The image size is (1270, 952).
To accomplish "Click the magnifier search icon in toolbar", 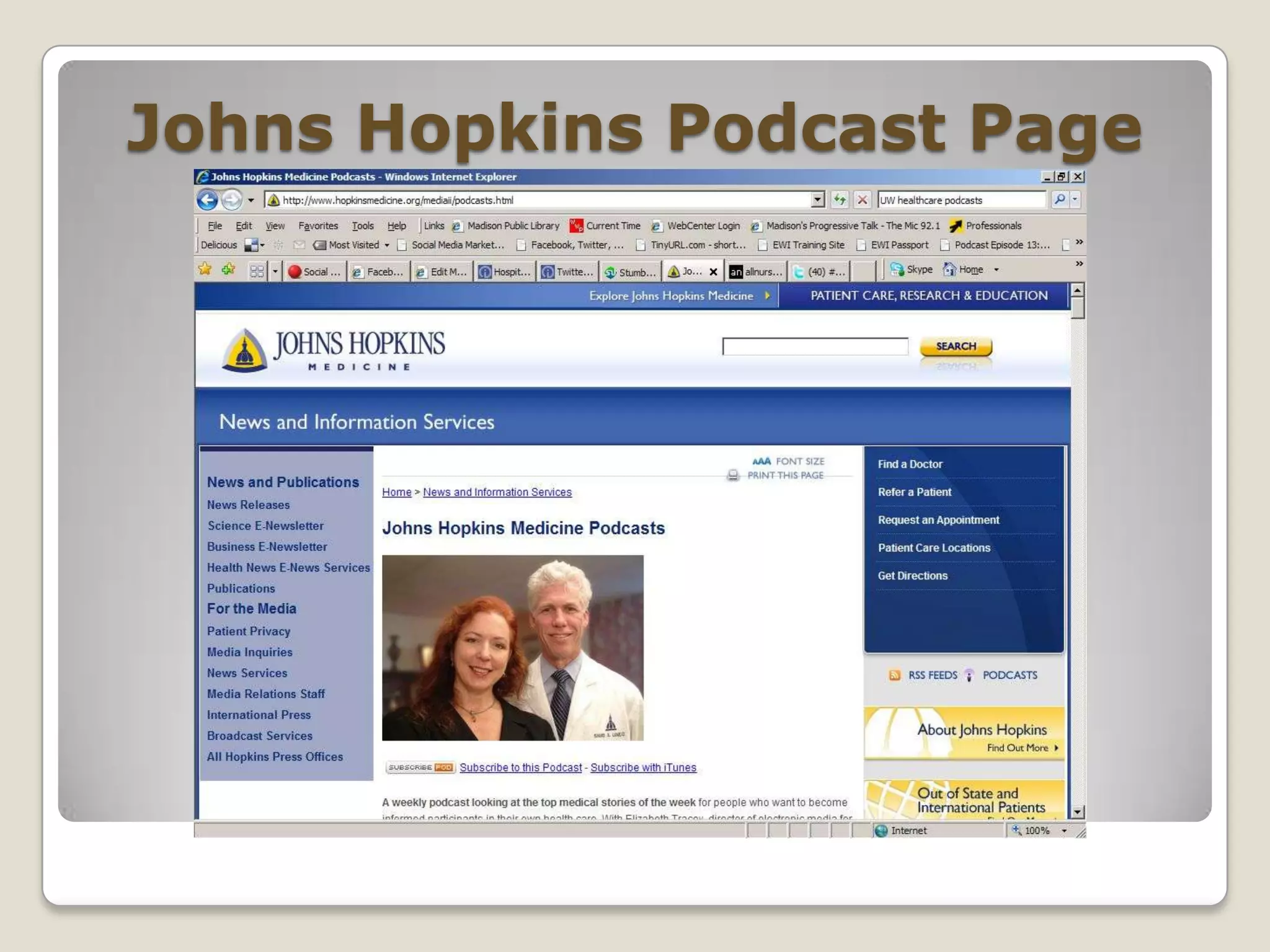I will click(1060, 200).
